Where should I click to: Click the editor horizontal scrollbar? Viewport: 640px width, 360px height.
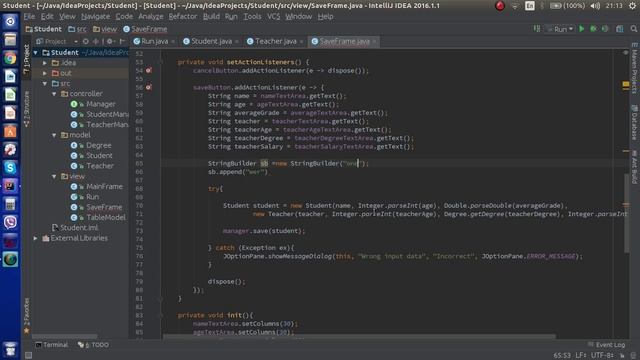click(359, 337)
